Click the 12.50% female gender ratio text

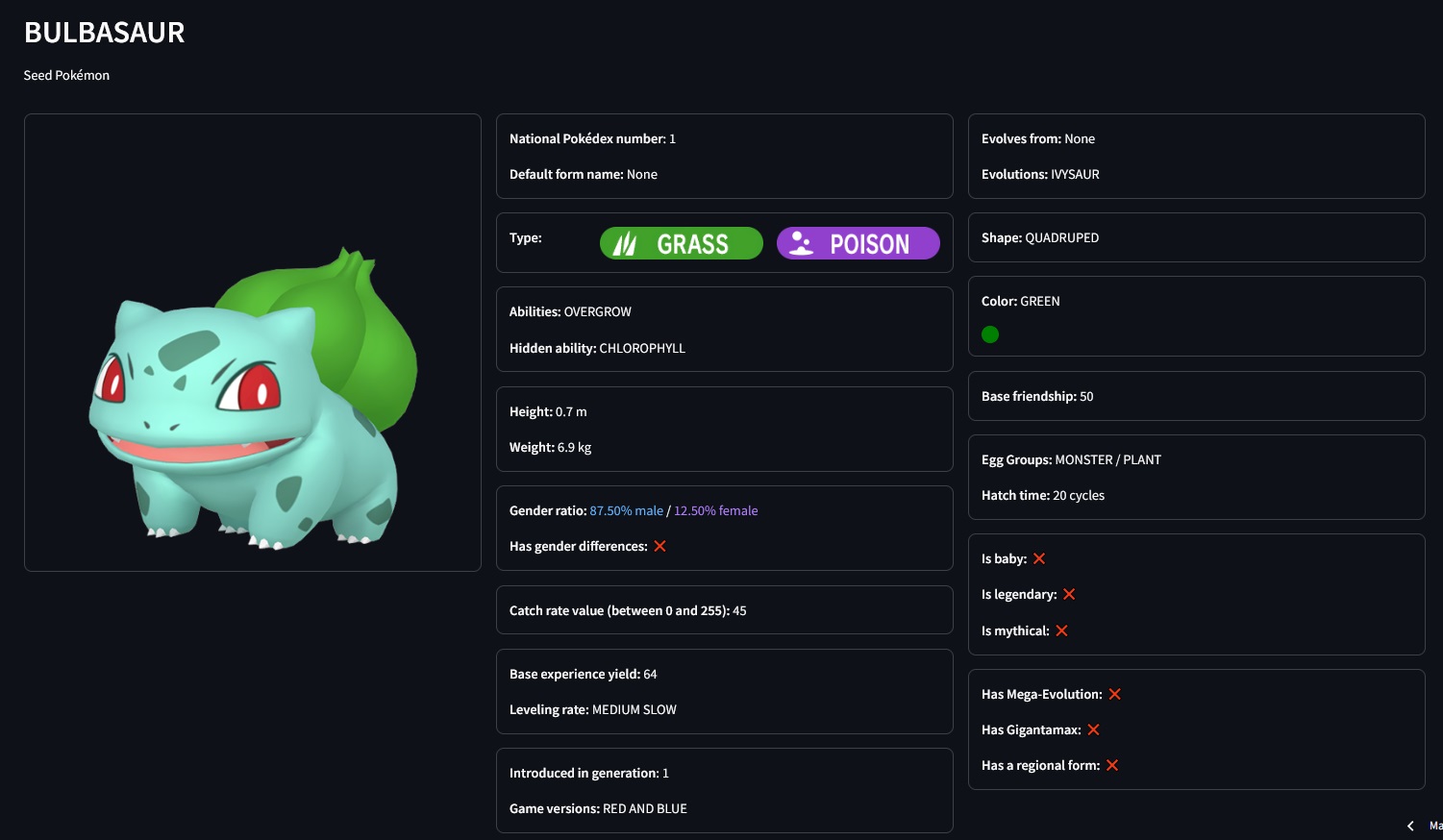coord(715,510)
